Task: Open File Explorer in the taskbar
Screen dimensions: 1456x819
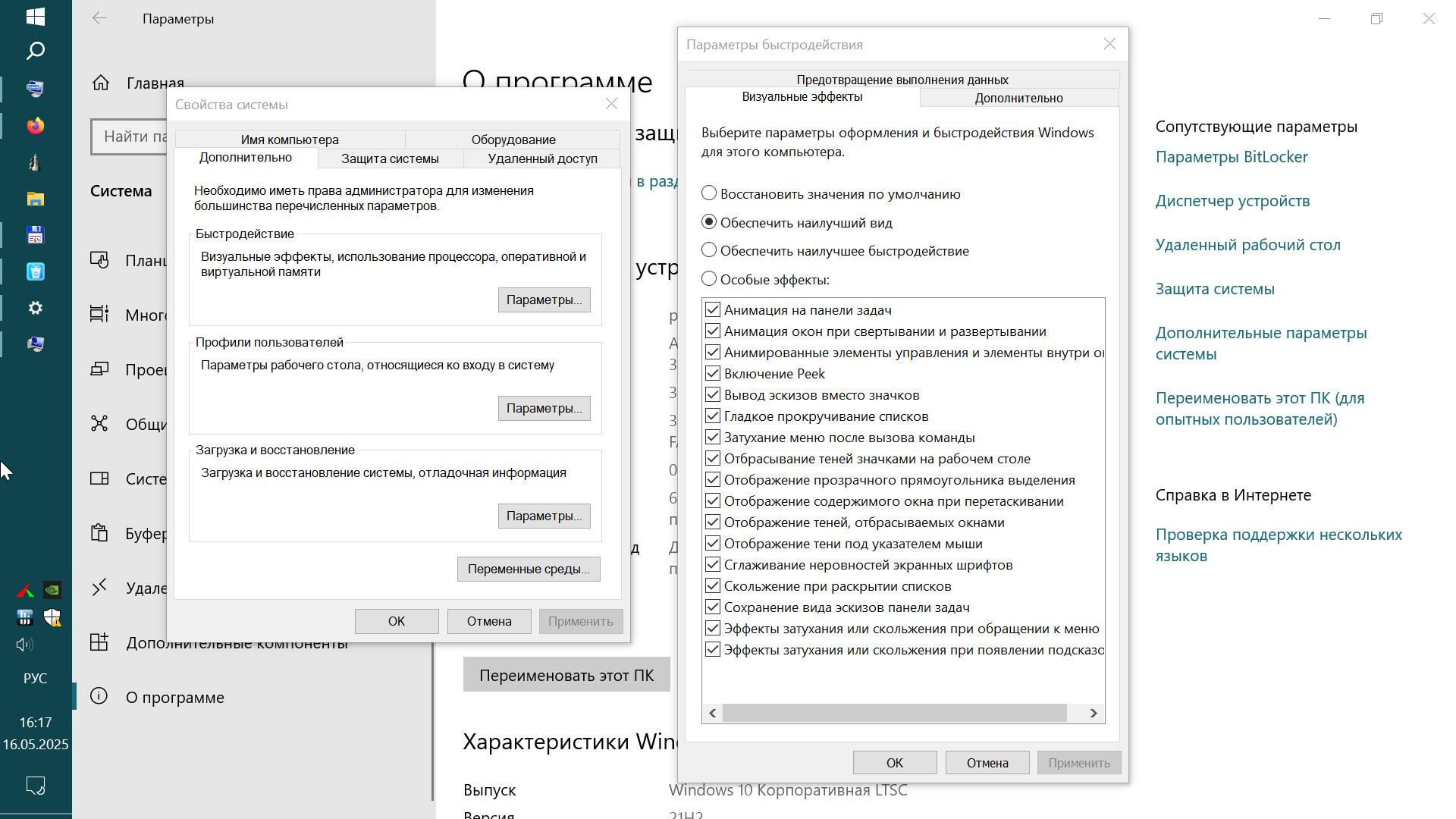Action: pyautogui.click(x=36, y=199)
